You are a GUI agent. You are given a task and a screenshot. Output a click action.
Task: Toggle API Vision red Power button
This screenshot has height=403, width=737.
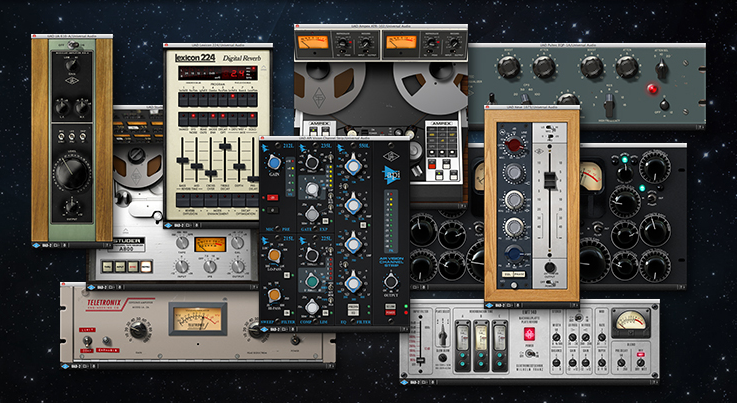pos(390,312)
